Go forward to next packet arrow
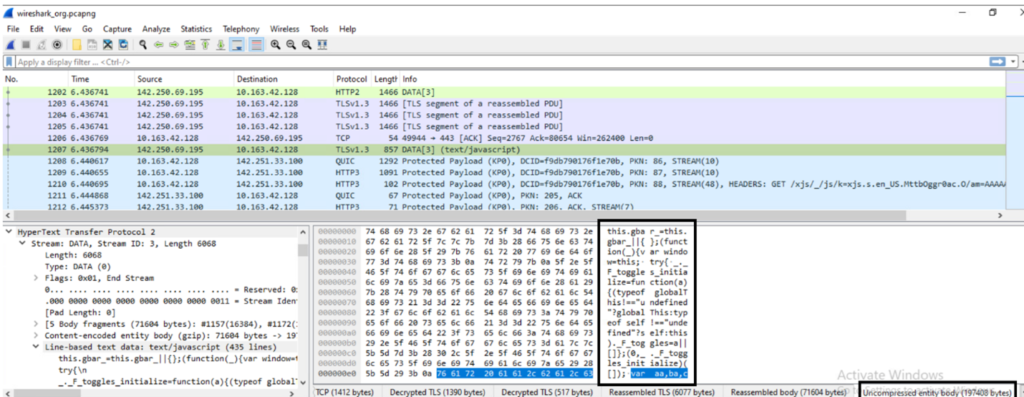This screenshot has height=397, width=1024. click(x=174, y=44)
